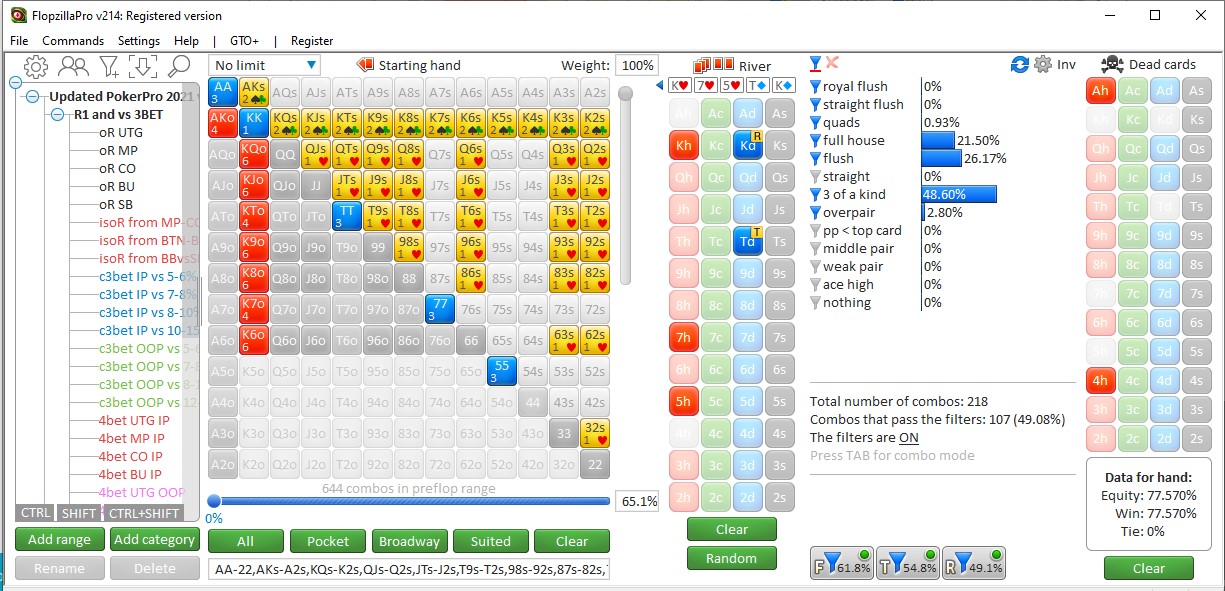This screenshot has height=591, width=1225.
Task: Click the gray gear icon next to Inv
Action: pos(1043,64)
